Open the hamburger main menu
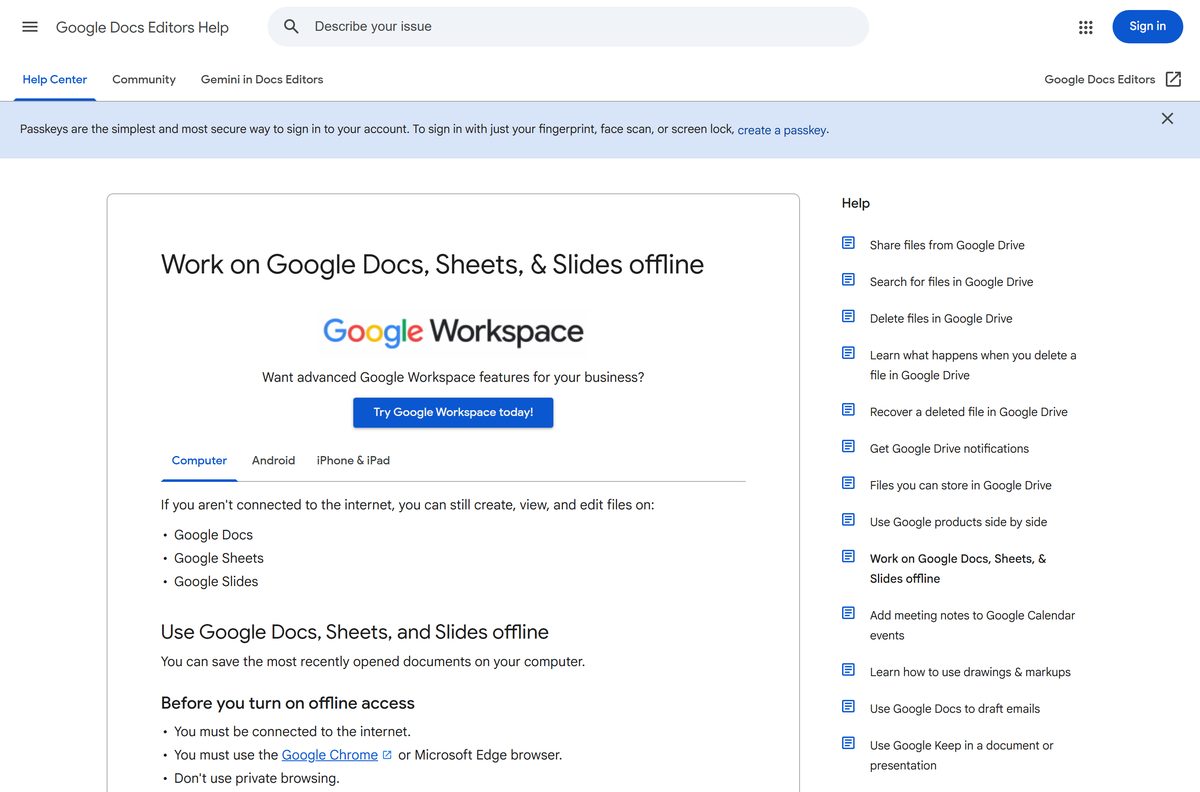The height and width of the screenshot is (792, 1200). (x=30, y=27)
